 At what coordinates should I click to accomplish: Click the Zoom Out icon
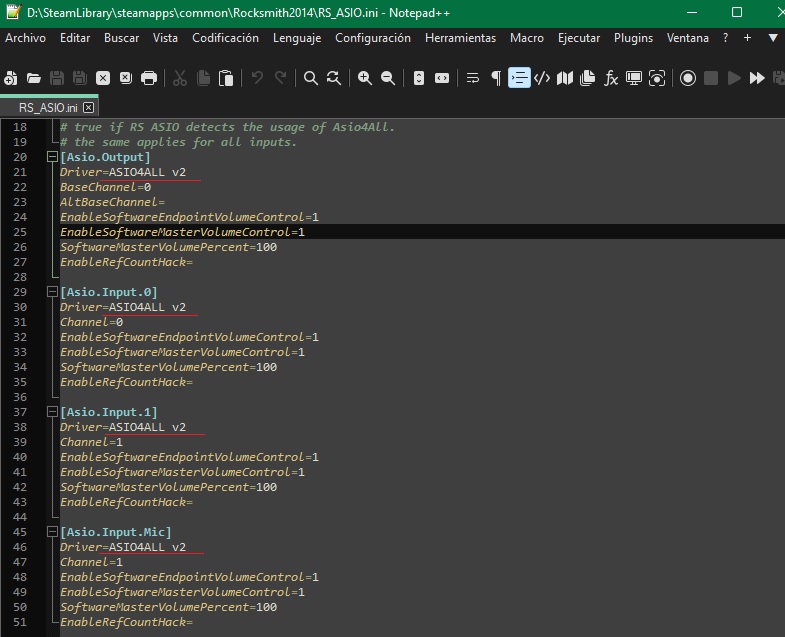[388, 78]
